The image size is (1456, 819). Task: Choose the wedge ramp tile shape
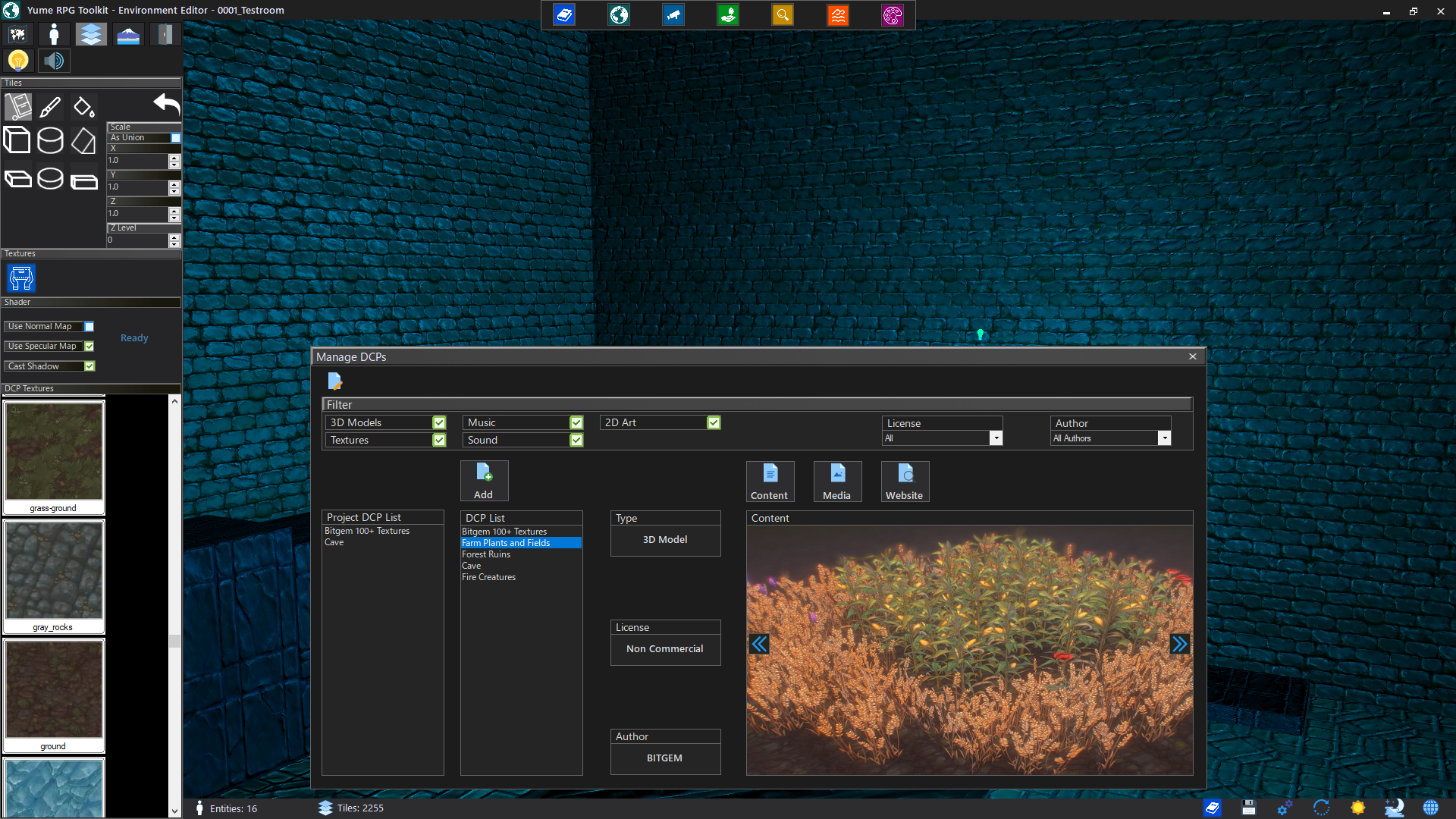[x=83, y=140]
